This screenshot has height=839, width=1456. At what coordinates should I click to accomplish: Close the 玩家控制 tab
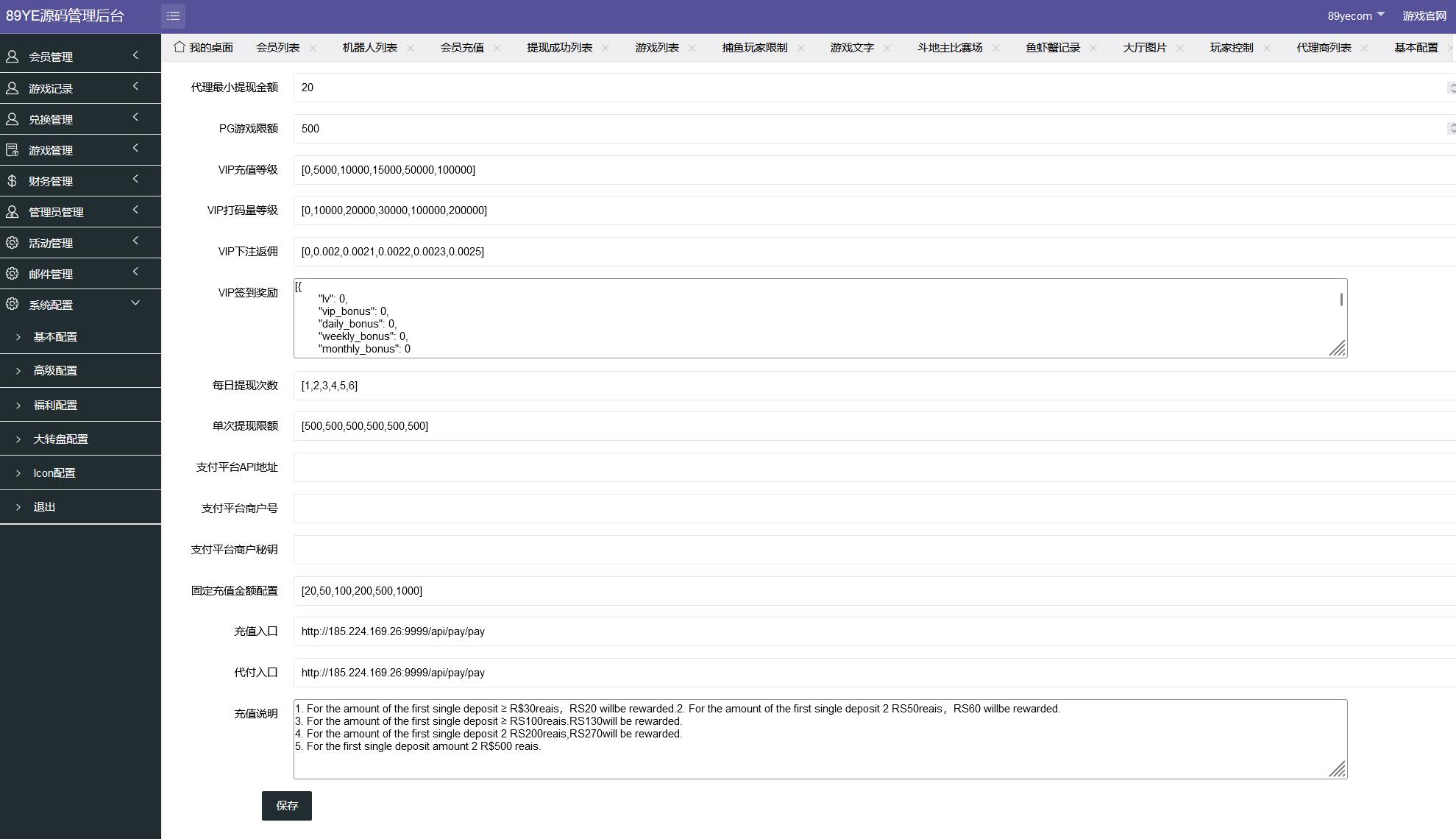[1267, 48]
